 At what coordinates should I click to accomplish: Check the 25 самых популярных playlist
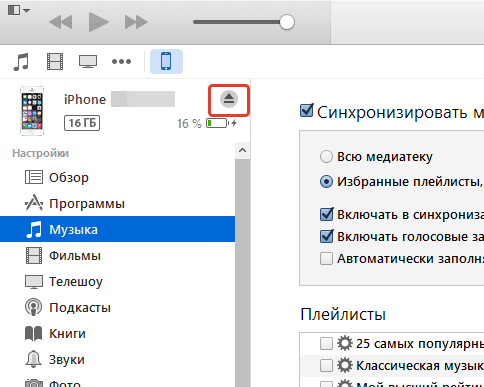pos(326,343)
